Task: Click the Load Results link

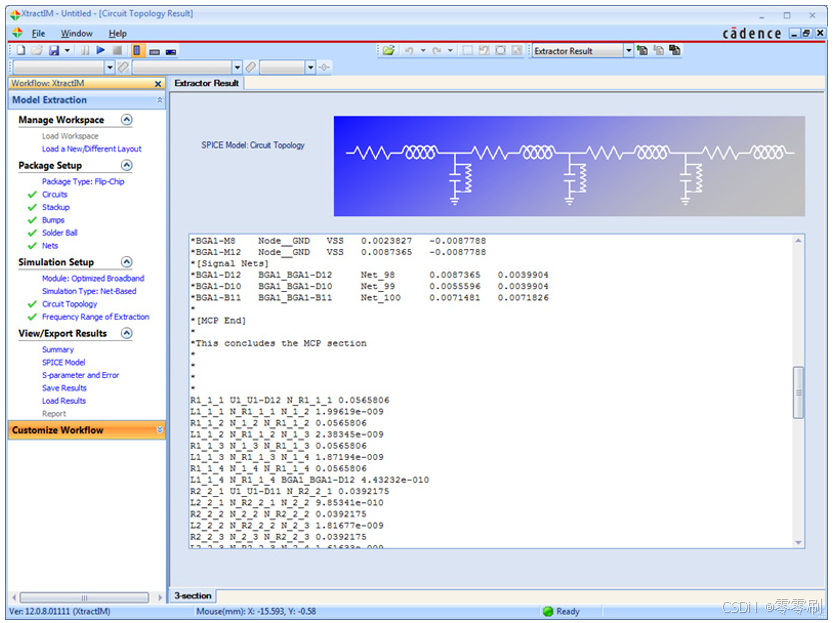Action: pyautogui.click(x=64, y=401)
